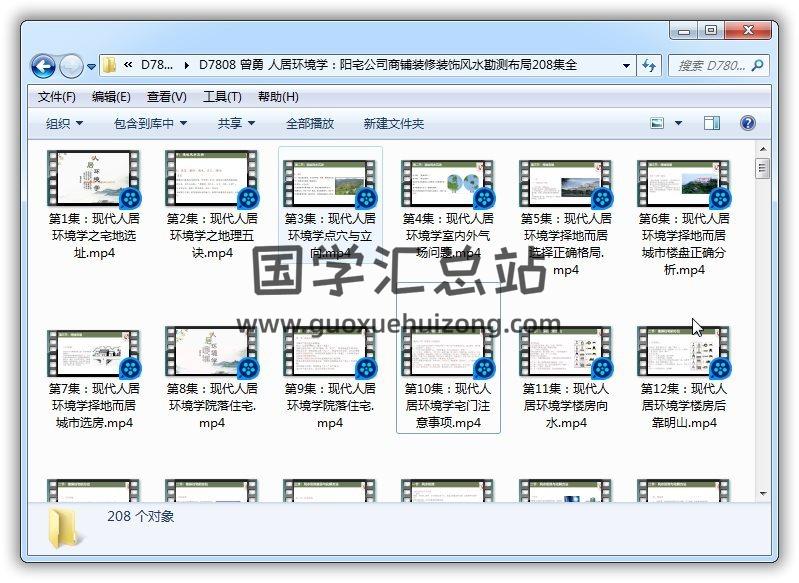Click the vertical scrollbar thumb
The width and height of the screenshot is (799, 583).
point(763,168)
